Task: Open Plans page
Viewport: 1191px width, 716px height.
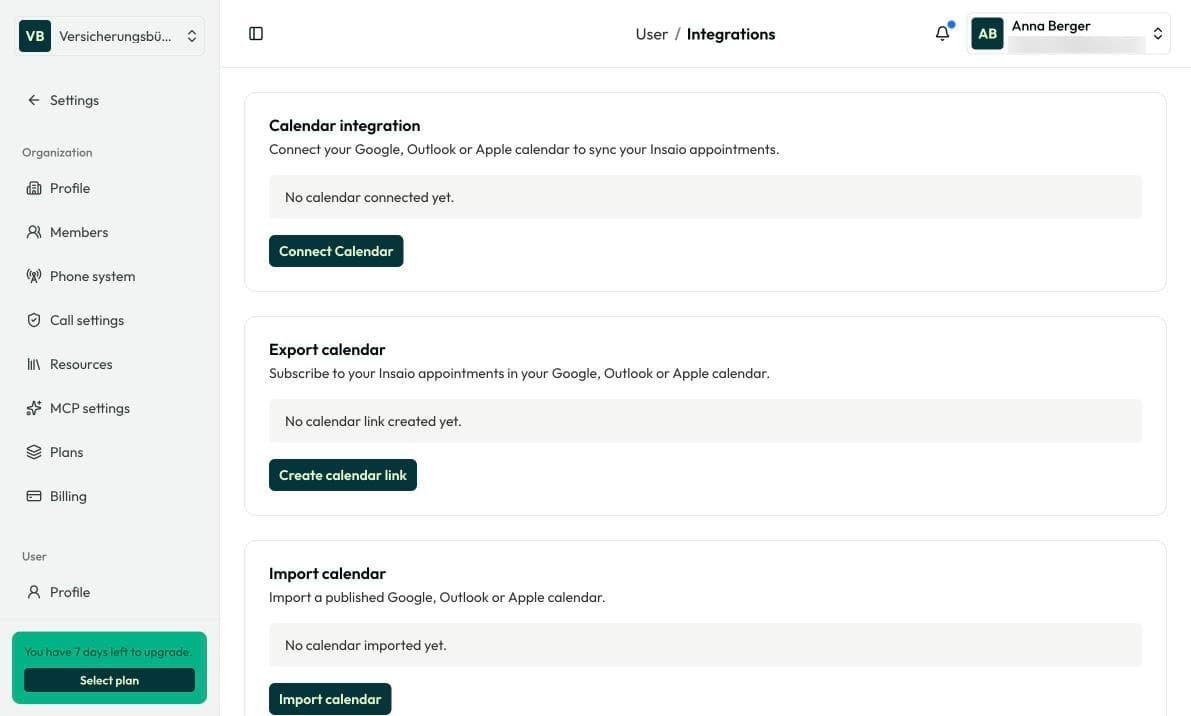Action: (67, 453)
